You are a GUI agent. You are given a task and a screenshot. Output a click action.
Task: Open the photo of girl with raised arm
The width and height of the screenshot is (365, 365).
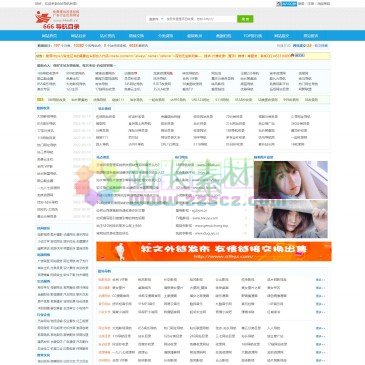(x=291, y=180)
